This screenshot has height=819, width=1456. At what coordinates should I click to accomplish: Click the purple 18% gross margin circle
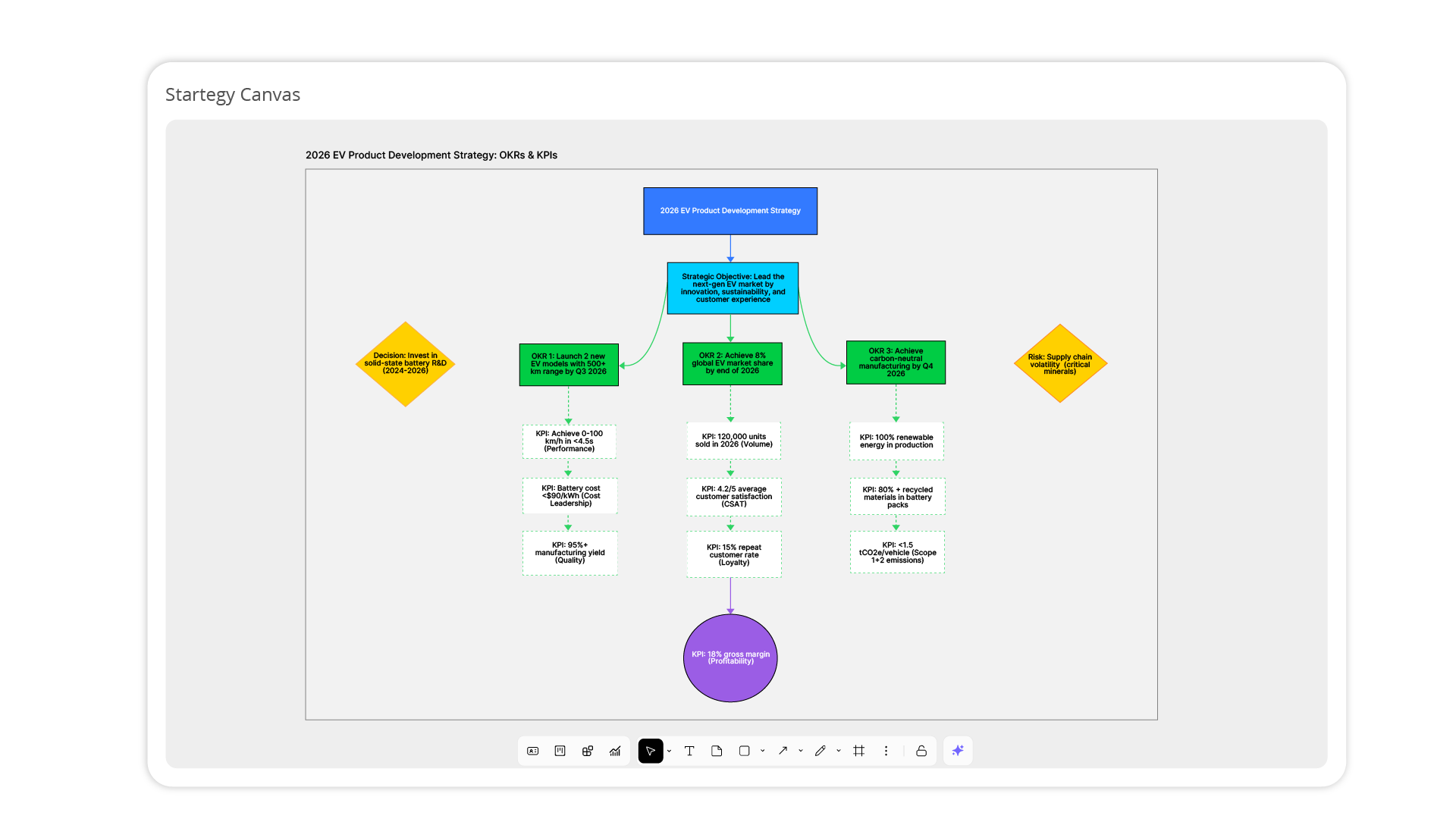[x=730, y=657]
